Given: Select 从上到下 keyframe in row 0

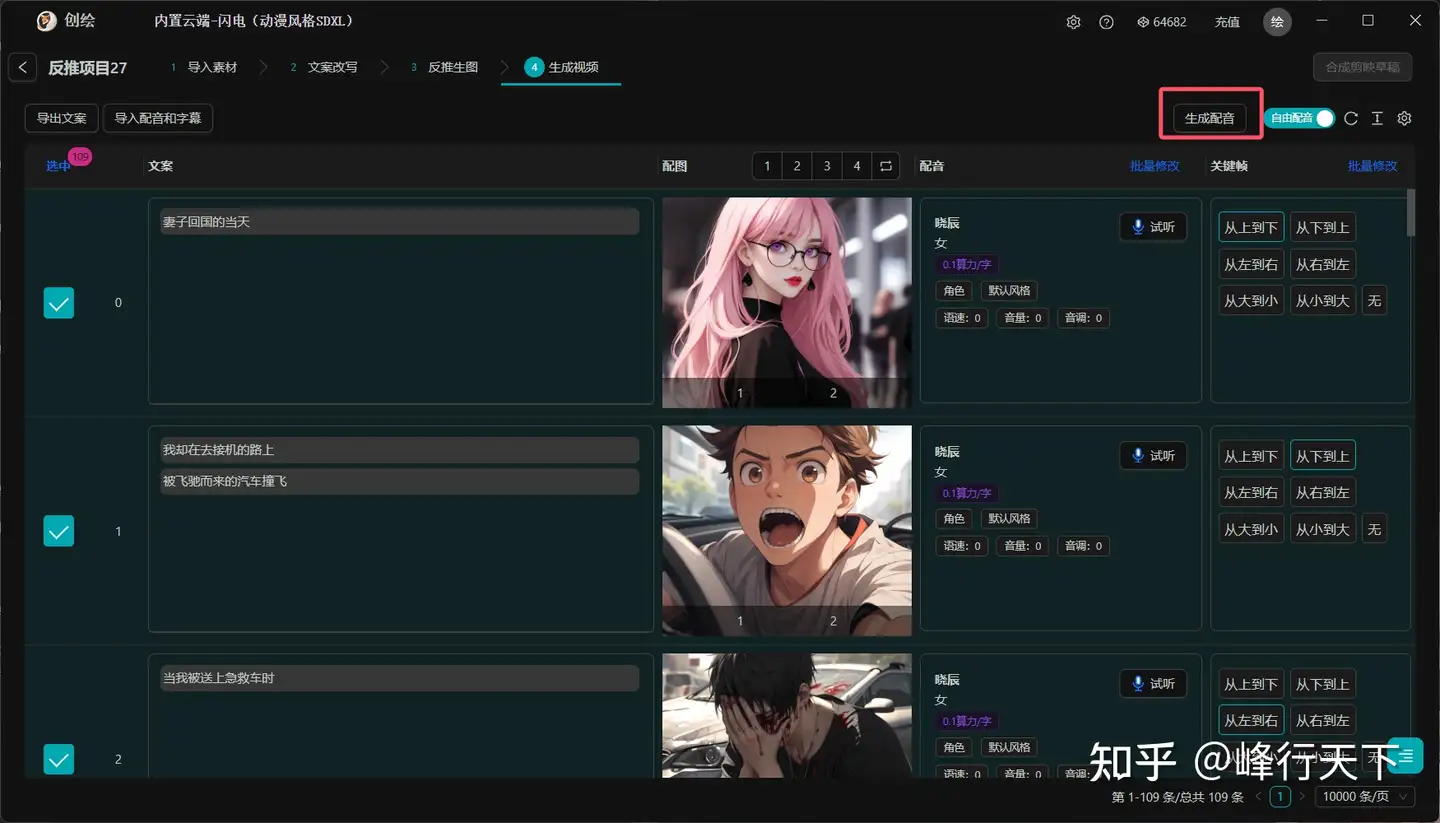Looking at the screenshot, I should coord(1251,227).
